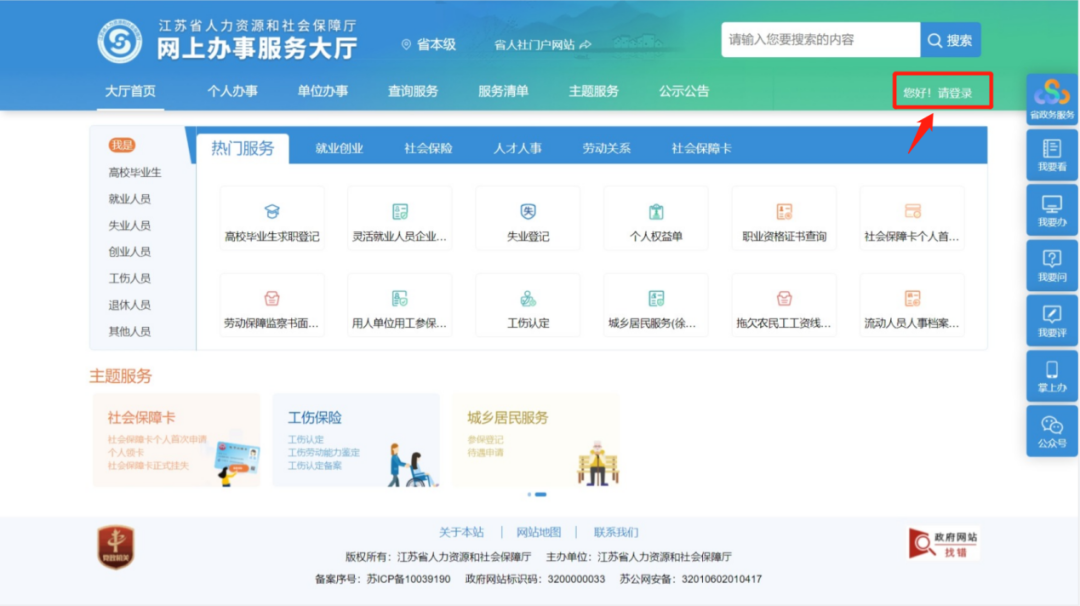Click the search input field
The image size is (1080, 606).
(820, 40)
